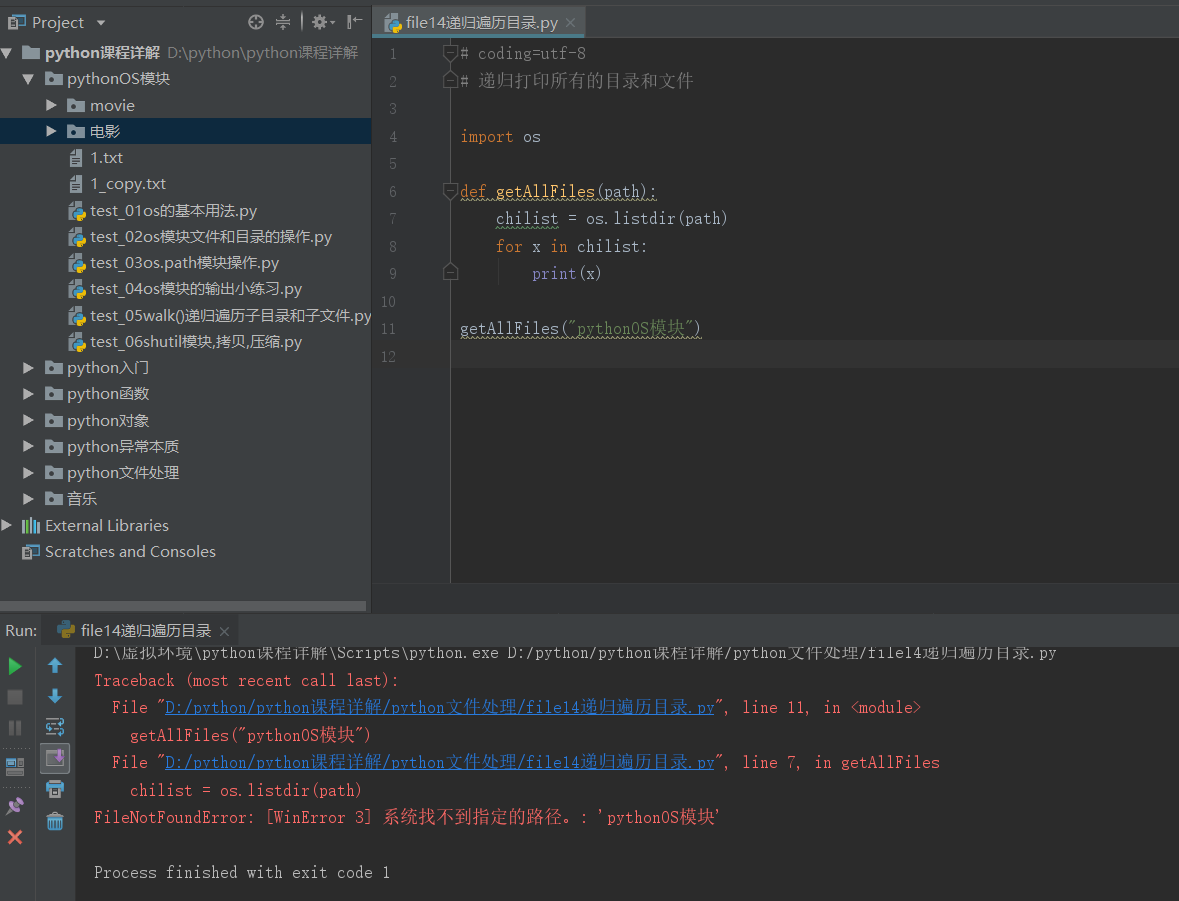The width and height of the screenshot is (1179, 901).
Task: Expand the movie folder
Action: (x=51, y=105)
